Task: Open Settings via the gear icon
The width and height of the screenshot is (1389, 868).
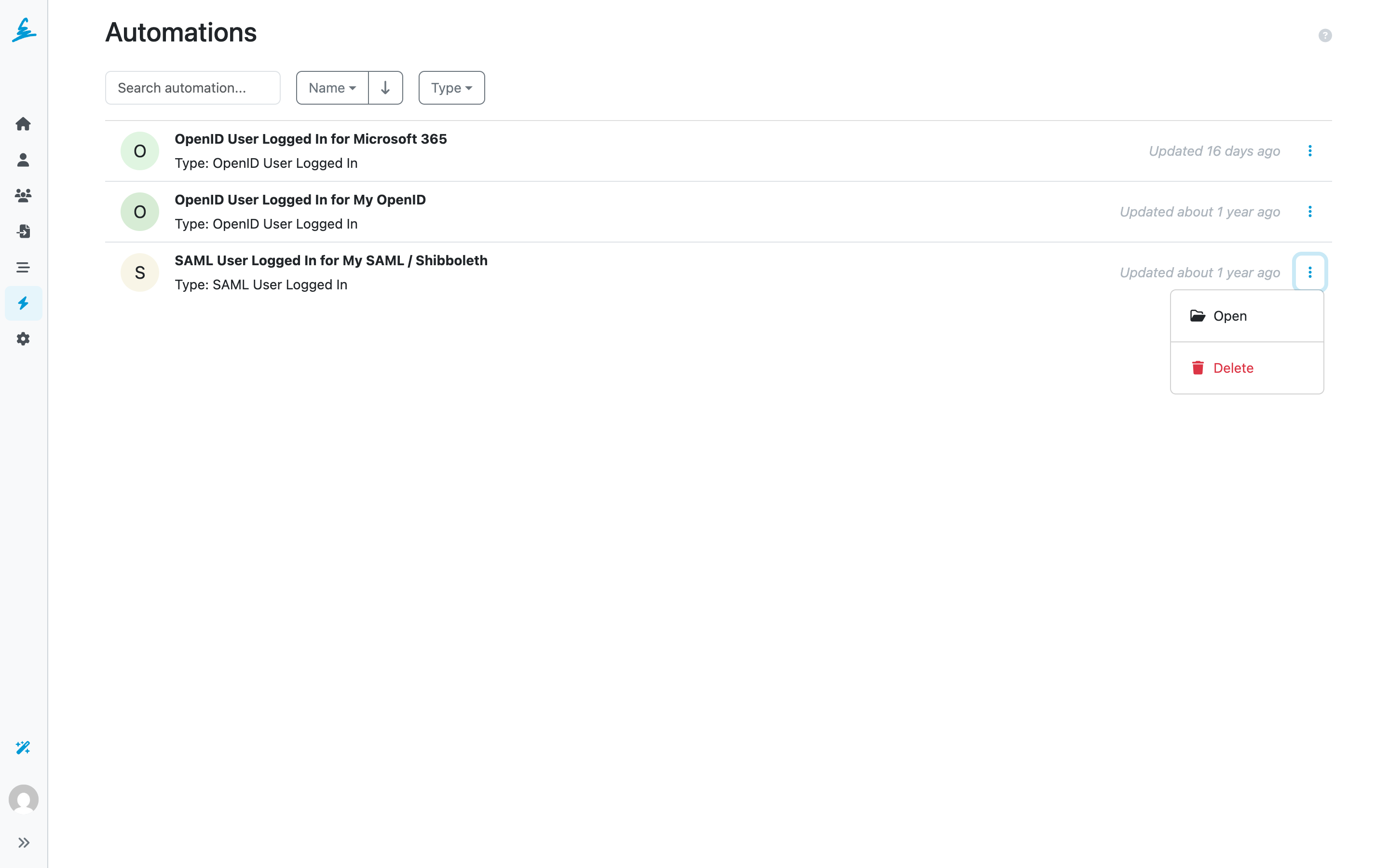Action: 23,339
